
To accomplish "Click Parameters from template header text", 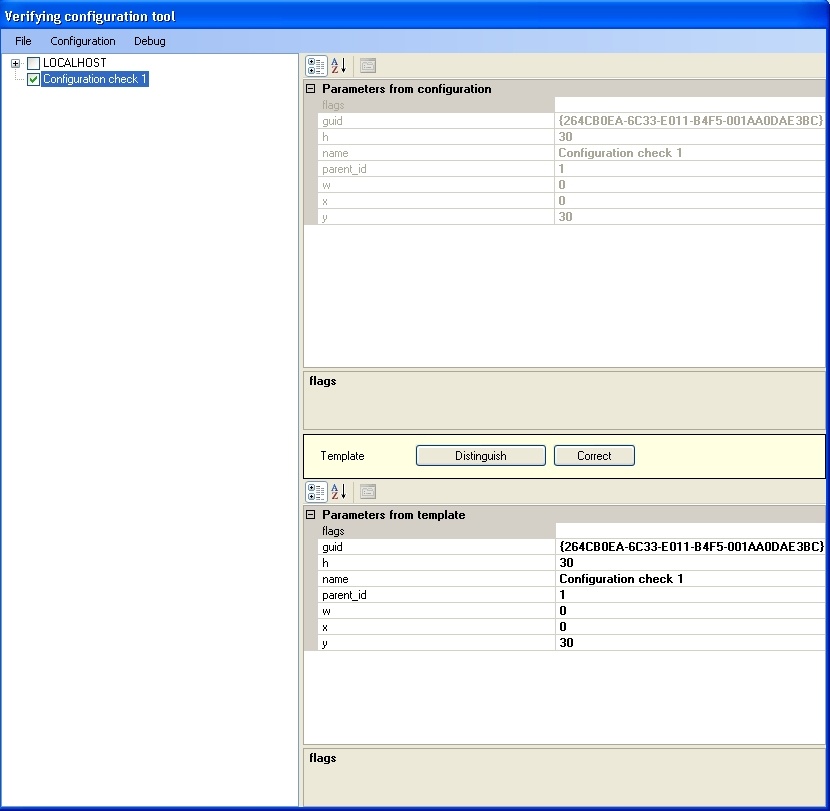I will tap(394, 515).
